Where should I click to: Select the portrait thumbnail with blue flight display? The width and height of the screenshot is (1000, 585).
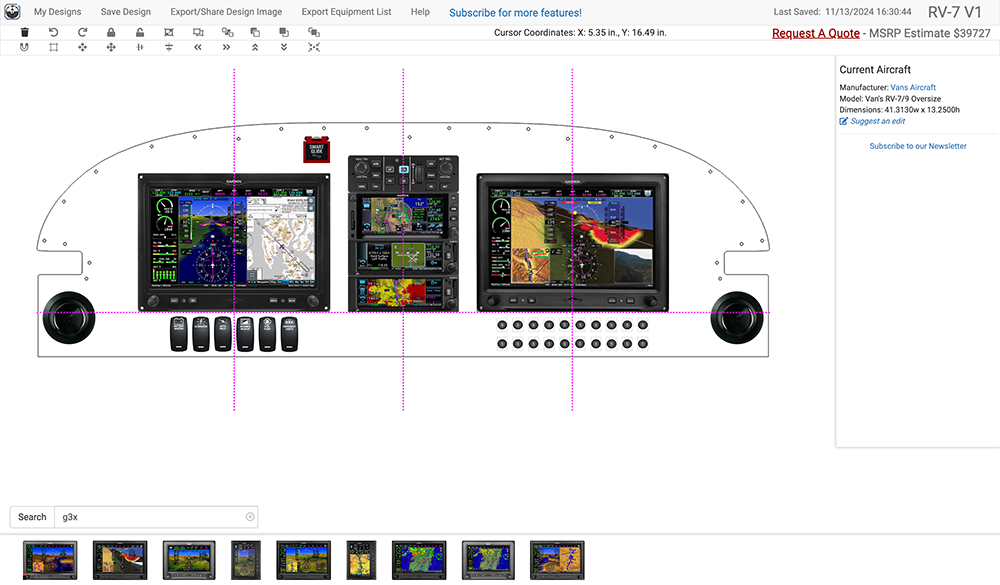[x=246, y=560]
